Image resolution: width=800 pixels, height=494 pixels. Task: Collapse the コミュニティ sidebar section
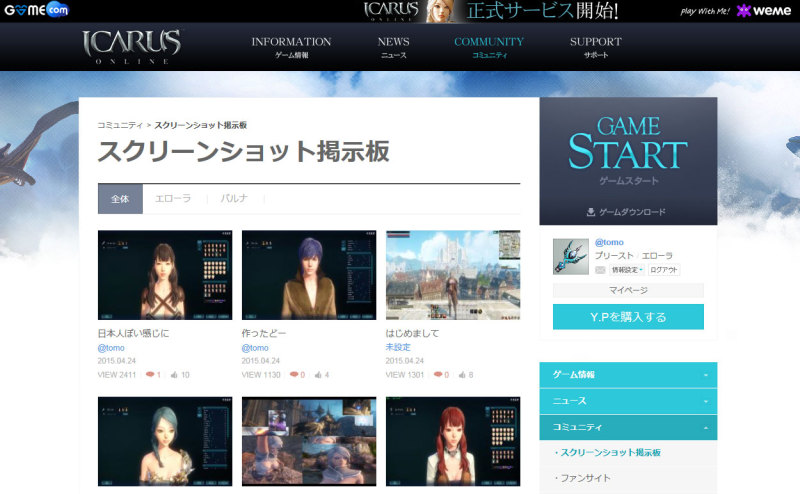point(628,428)
